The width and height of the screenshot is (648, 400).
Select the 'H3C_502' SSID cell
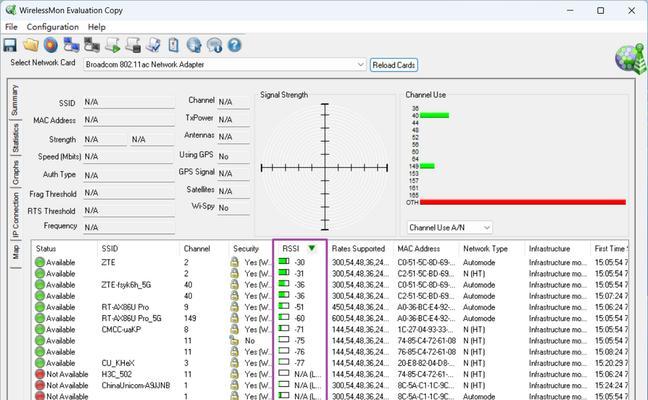(x=117, y=374)
